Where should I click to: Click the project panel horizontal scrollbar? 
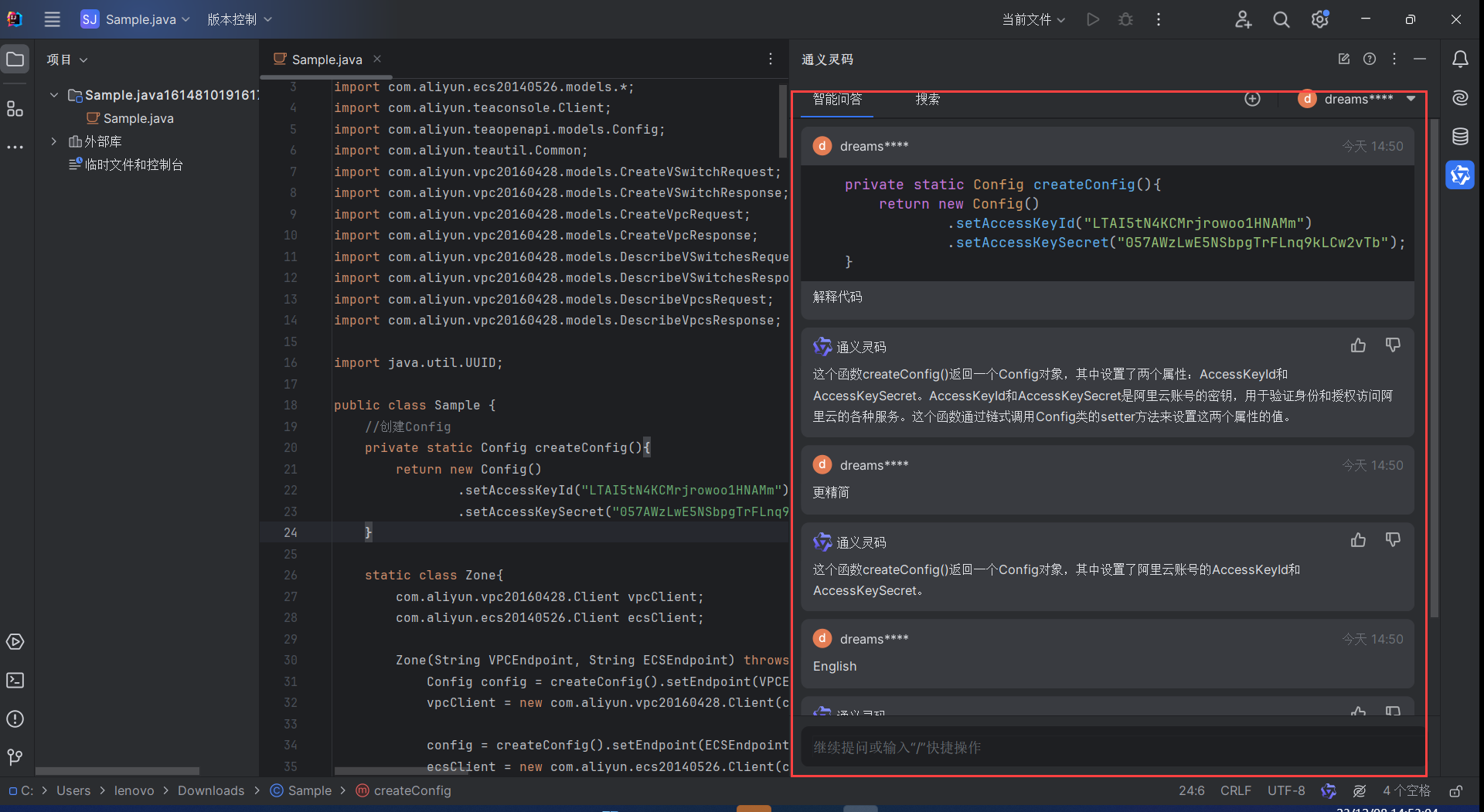click(117, 771)
